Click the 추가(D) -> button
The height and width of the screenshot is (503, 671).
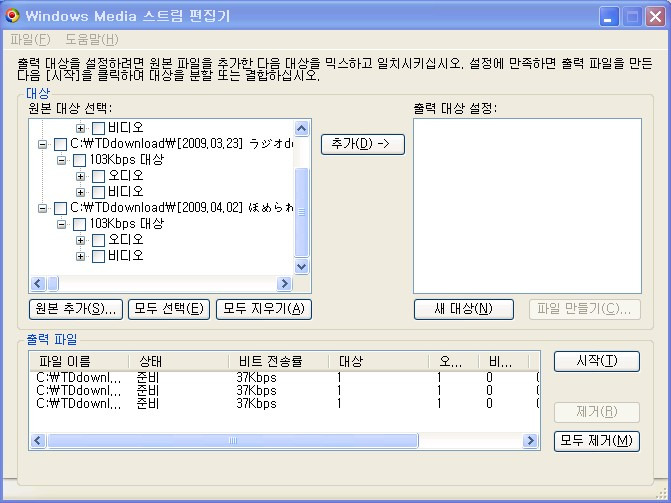pos(362,144)
